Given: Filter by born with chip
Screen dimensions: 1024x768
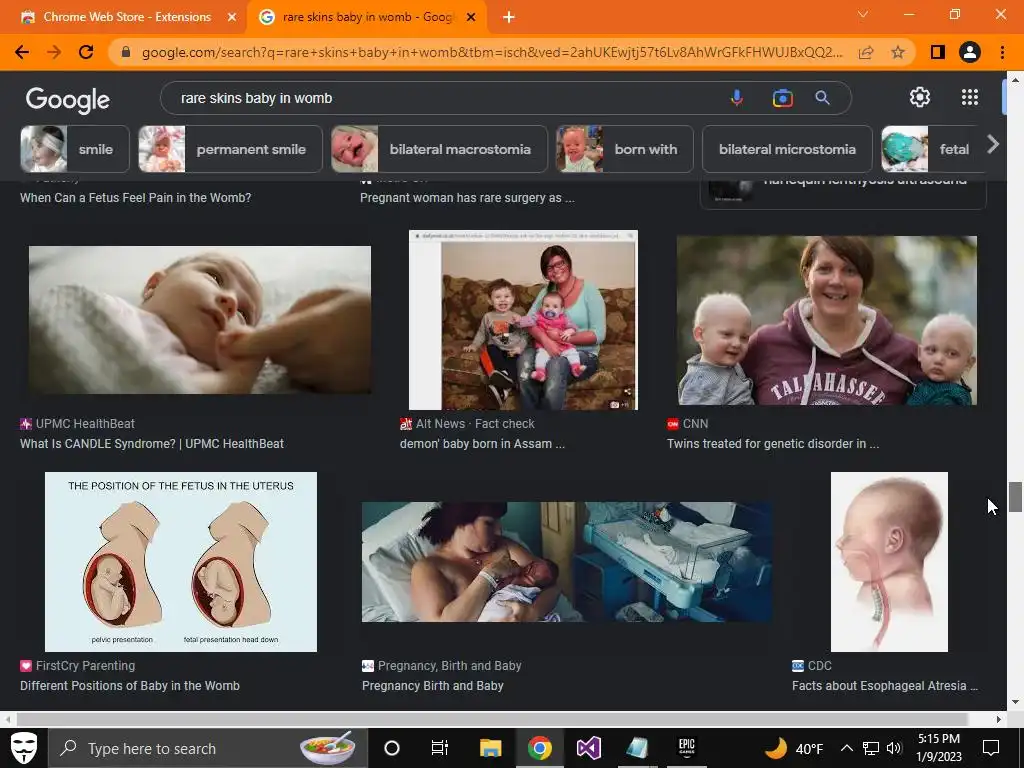Looking at the screenshot, I should (625, 149).
